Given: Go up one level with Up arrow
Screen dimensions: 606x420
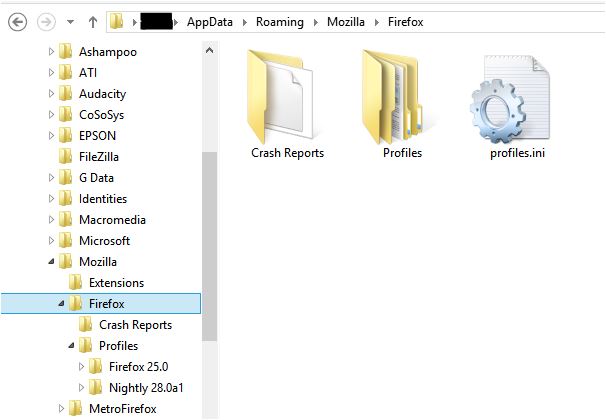Looking at the screenshot, I should [x=92, y=22].
